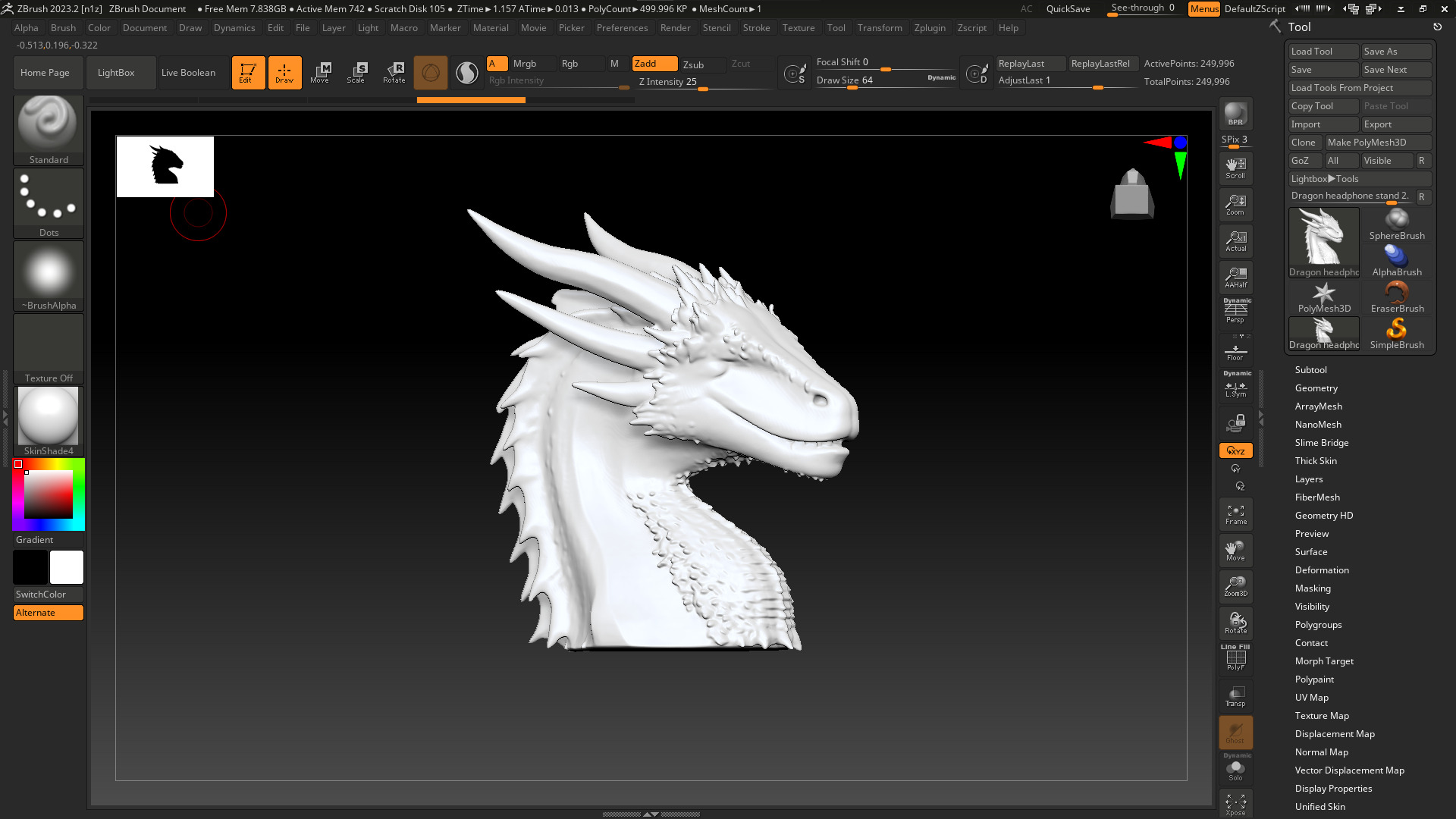The image size is (1456, 819).
Task: Adjust the Z Intensity slider
Action: pyautogui.click(x=704, y=83)
